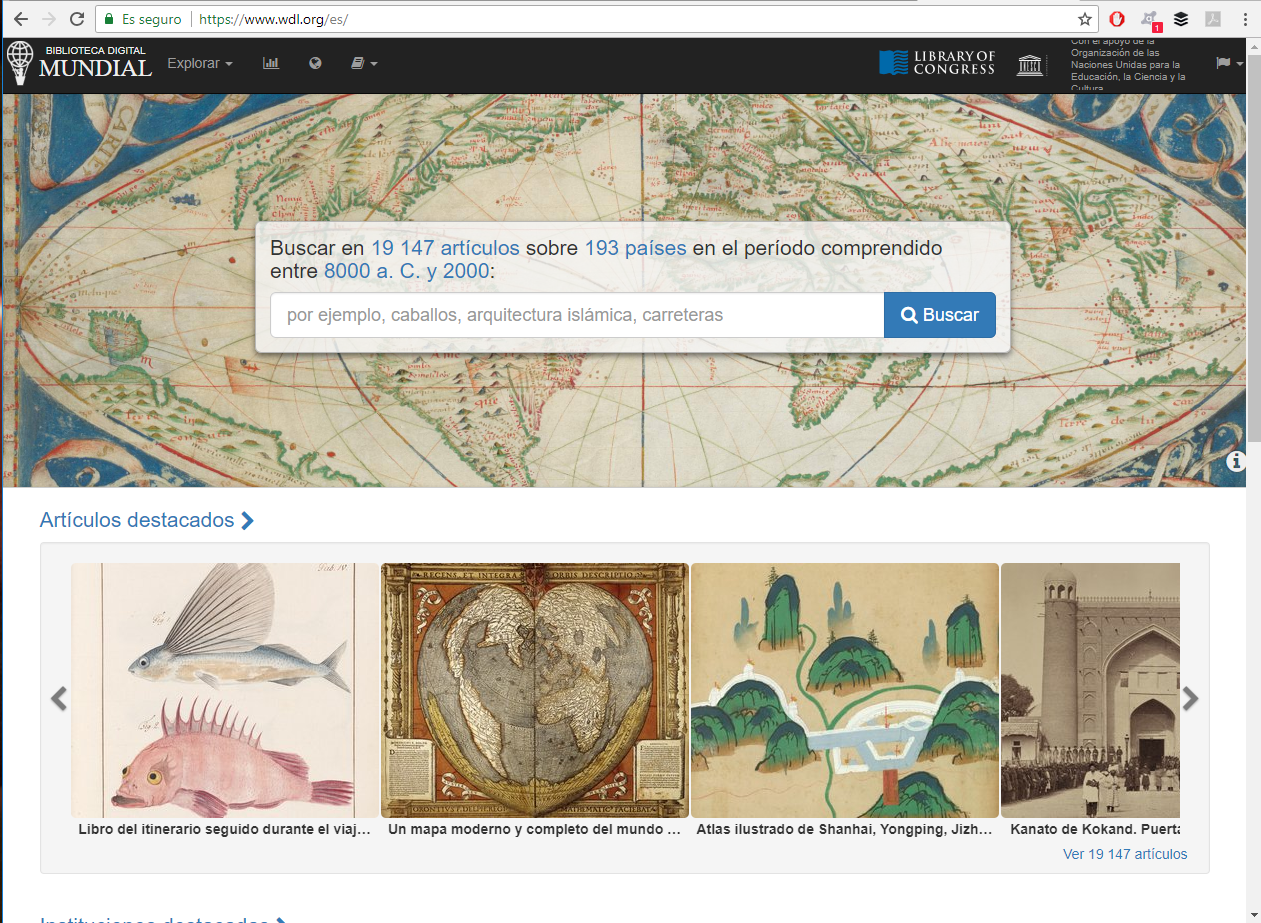The height and width of the screenshot is (923, 1261).
Task: Open the '193 países' link
Action: 635,248
